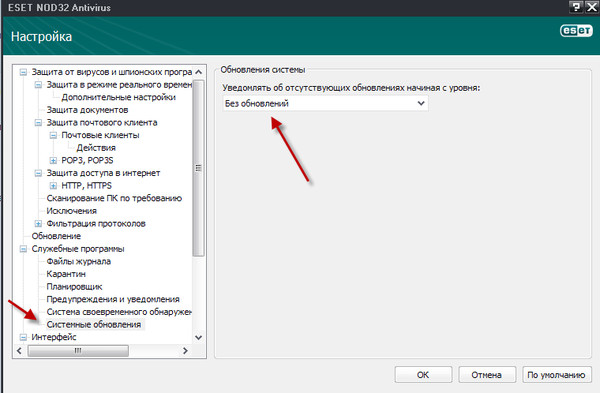Open the 'Без обновлений' update level dropdown
This screenshot has width=600, height=393.
coord(325,103)
